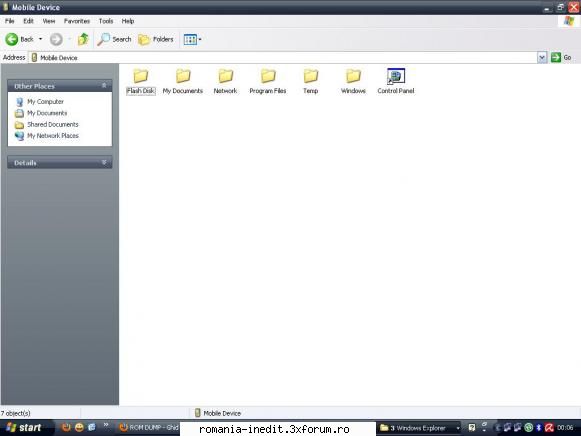Viewport: 581px width, 436px height.
Task: Open the My Documents folder in file pane
Action: click(183, 76)
